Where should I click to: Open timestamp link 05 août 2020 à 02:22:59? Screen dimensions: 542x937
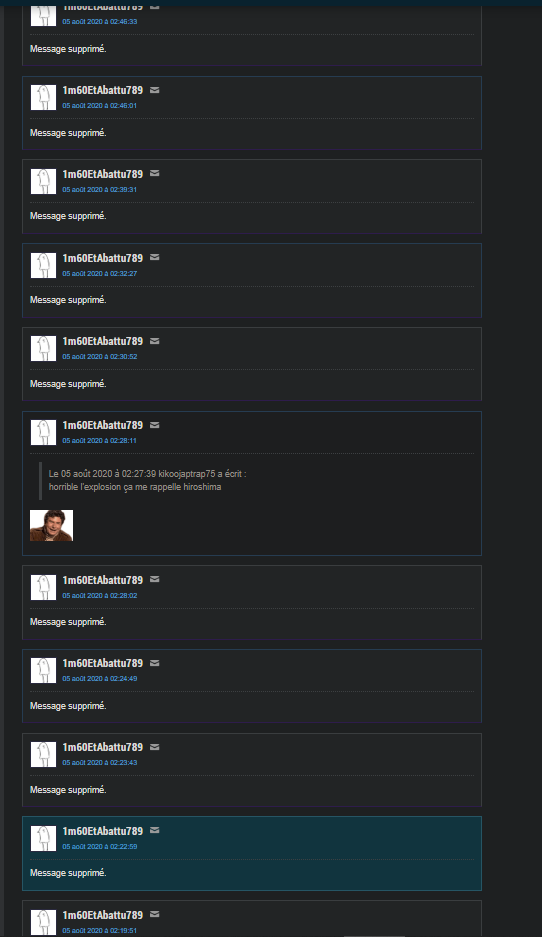click(x=99, y=847)
